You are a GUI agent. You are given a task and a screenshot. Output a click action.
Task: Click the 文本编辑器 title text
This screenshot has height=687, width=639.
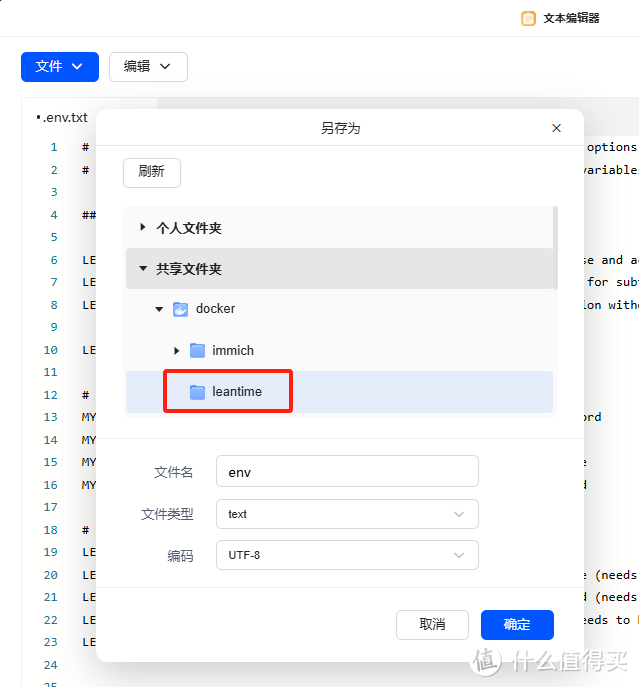point(571,18)
